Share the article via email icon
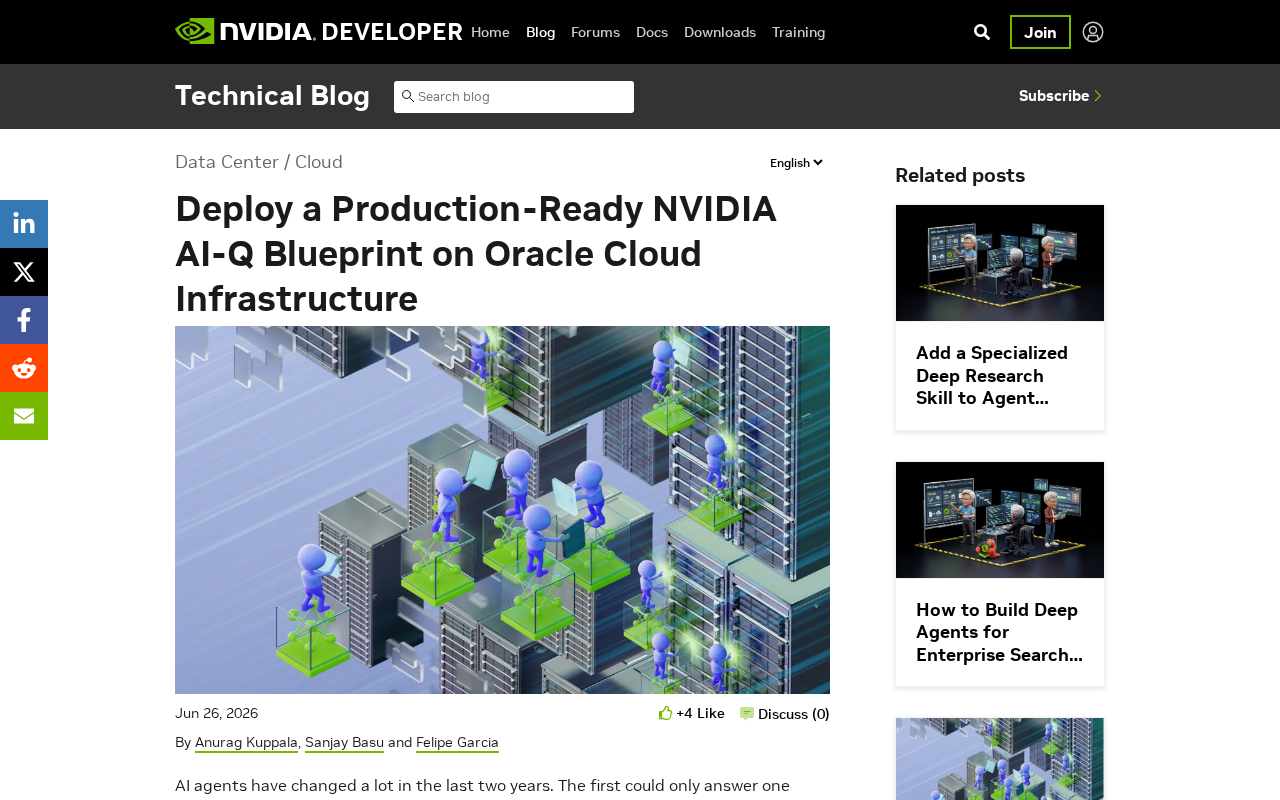Screen dimensions: 1280x800 [x=24, y=416]
